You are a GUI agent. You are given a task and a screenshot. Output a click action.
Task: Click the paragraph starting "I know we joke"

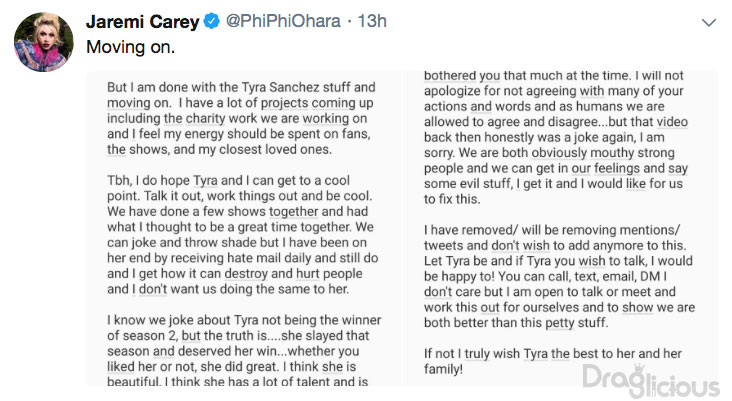click(x=244, y=351)
